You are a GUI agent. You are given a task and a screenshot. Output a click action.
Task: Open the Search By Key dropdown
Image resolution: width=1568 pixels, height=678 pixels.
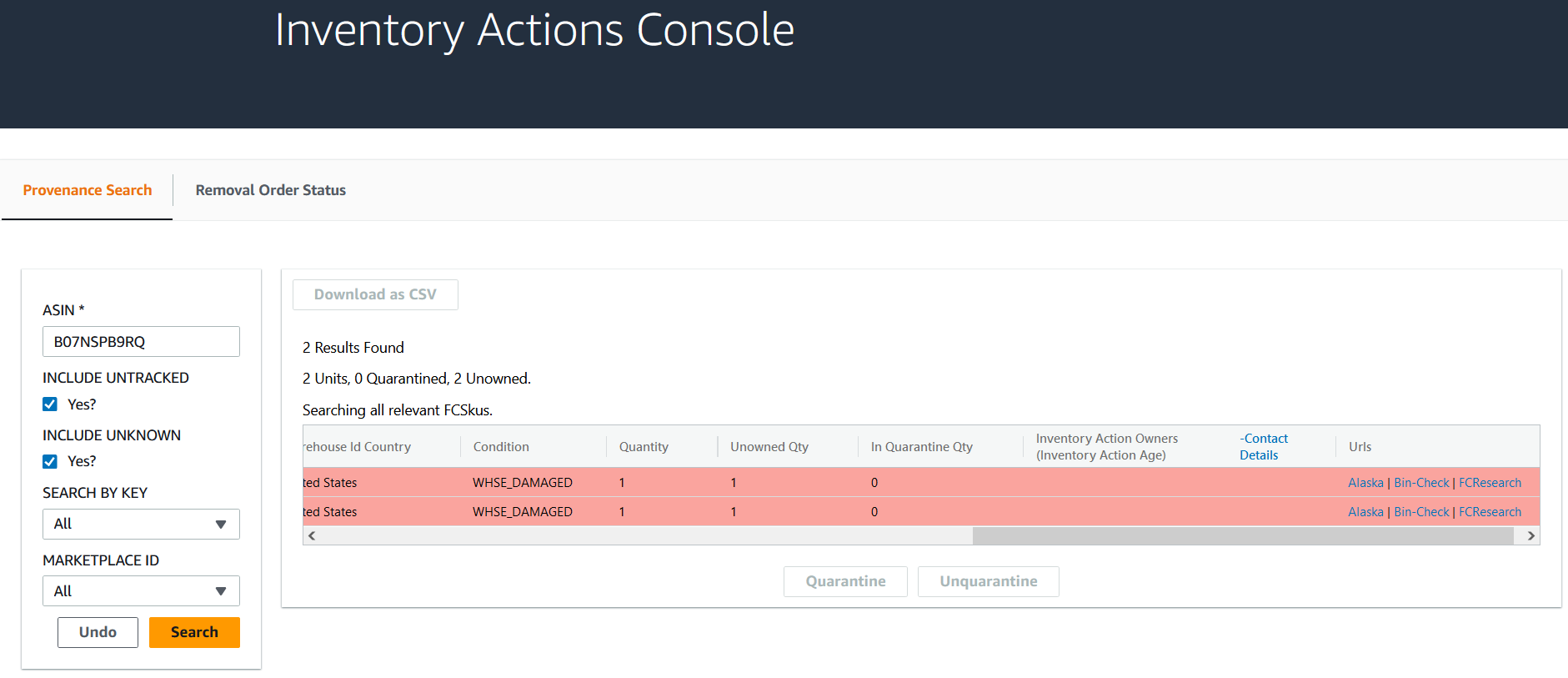point(141,524)
